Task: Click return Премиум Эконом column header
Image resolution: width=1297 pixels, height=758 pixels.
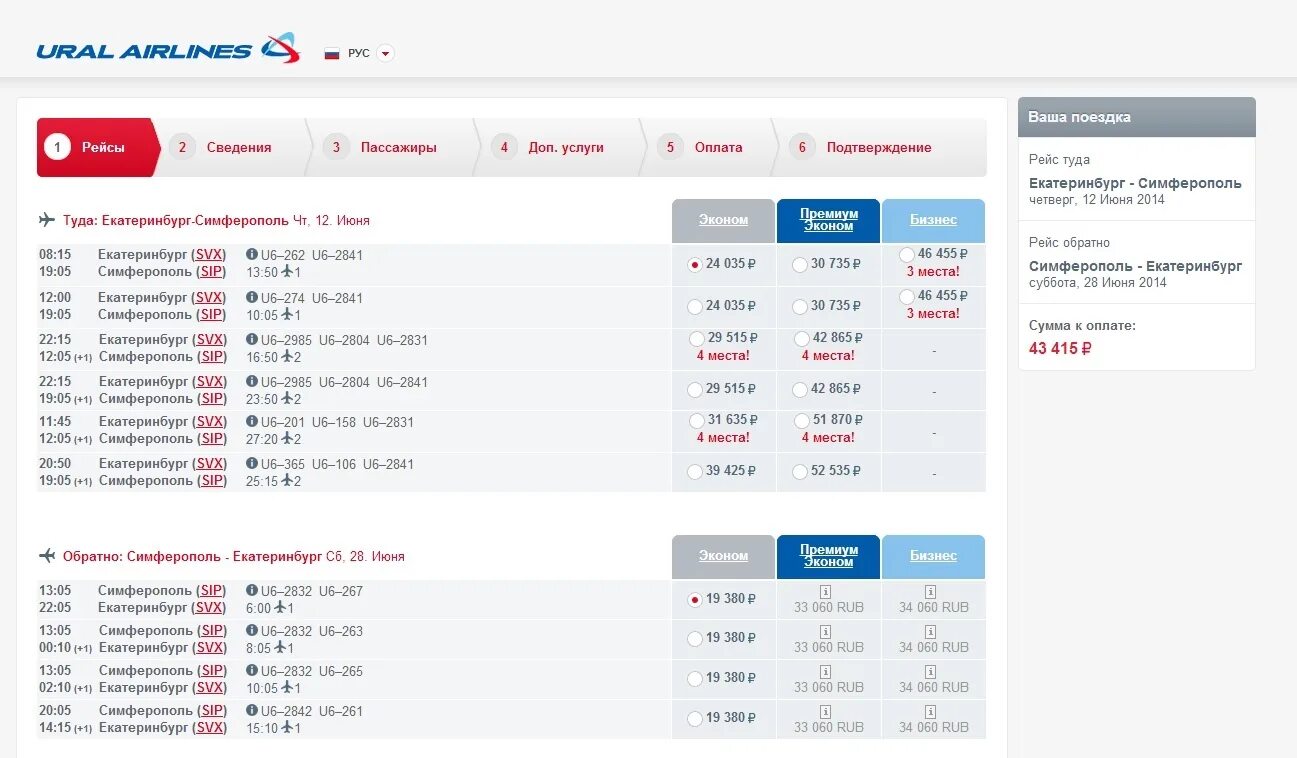Action: (x=828, y=556)
